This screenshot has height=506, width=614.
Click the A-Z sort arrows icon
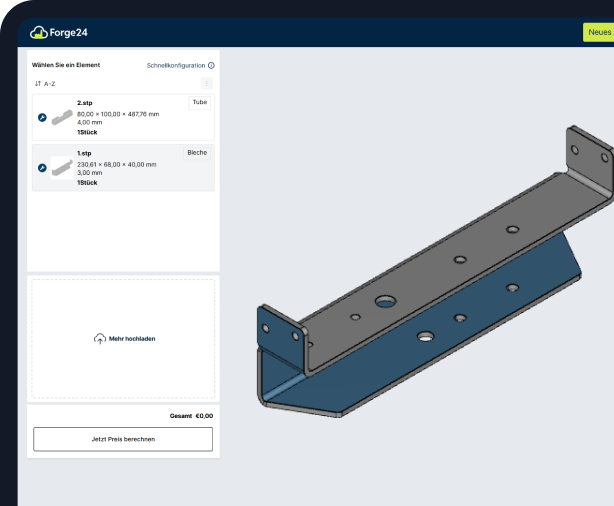[38, 84]
